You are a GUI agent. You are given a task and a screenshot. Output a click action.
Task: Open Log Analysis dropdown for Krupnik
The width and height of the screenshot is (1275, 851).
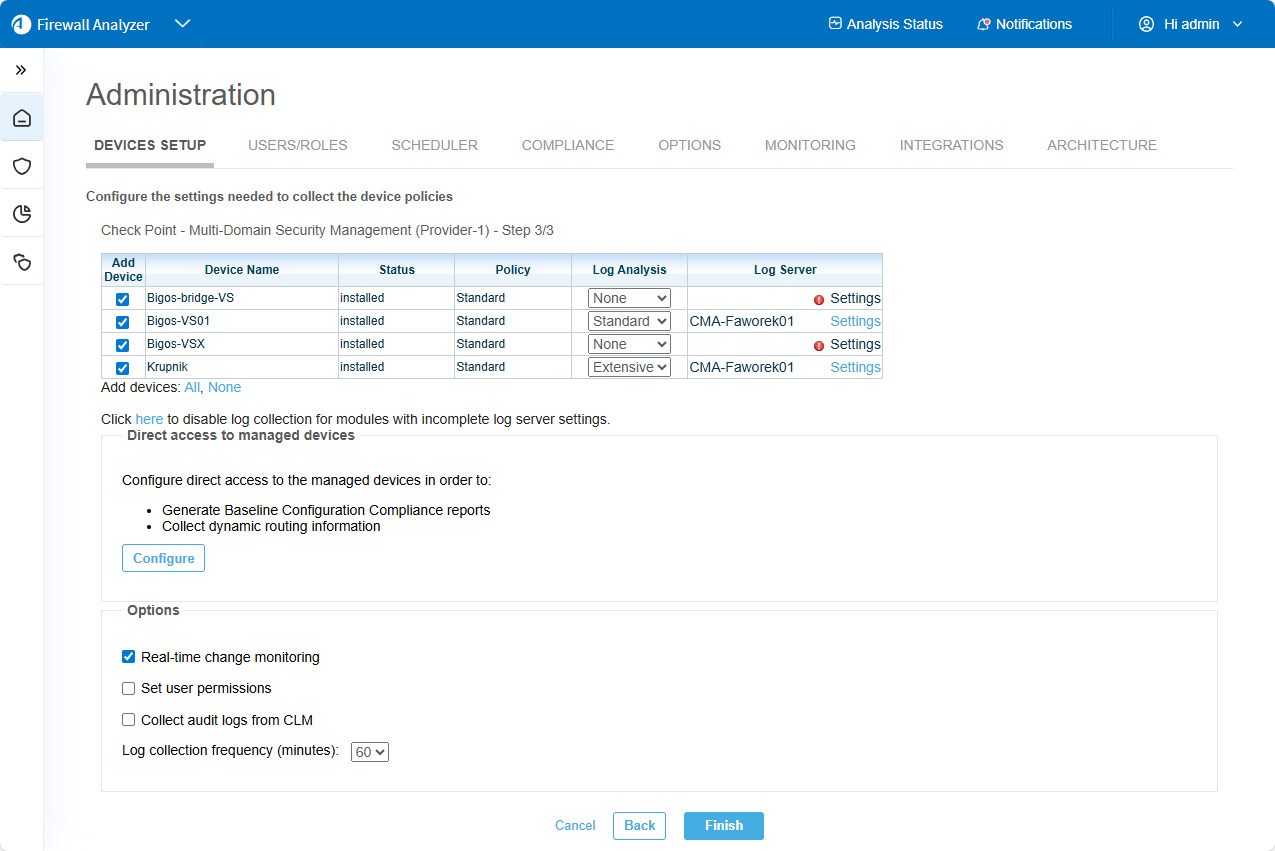(x=629, y=367)
